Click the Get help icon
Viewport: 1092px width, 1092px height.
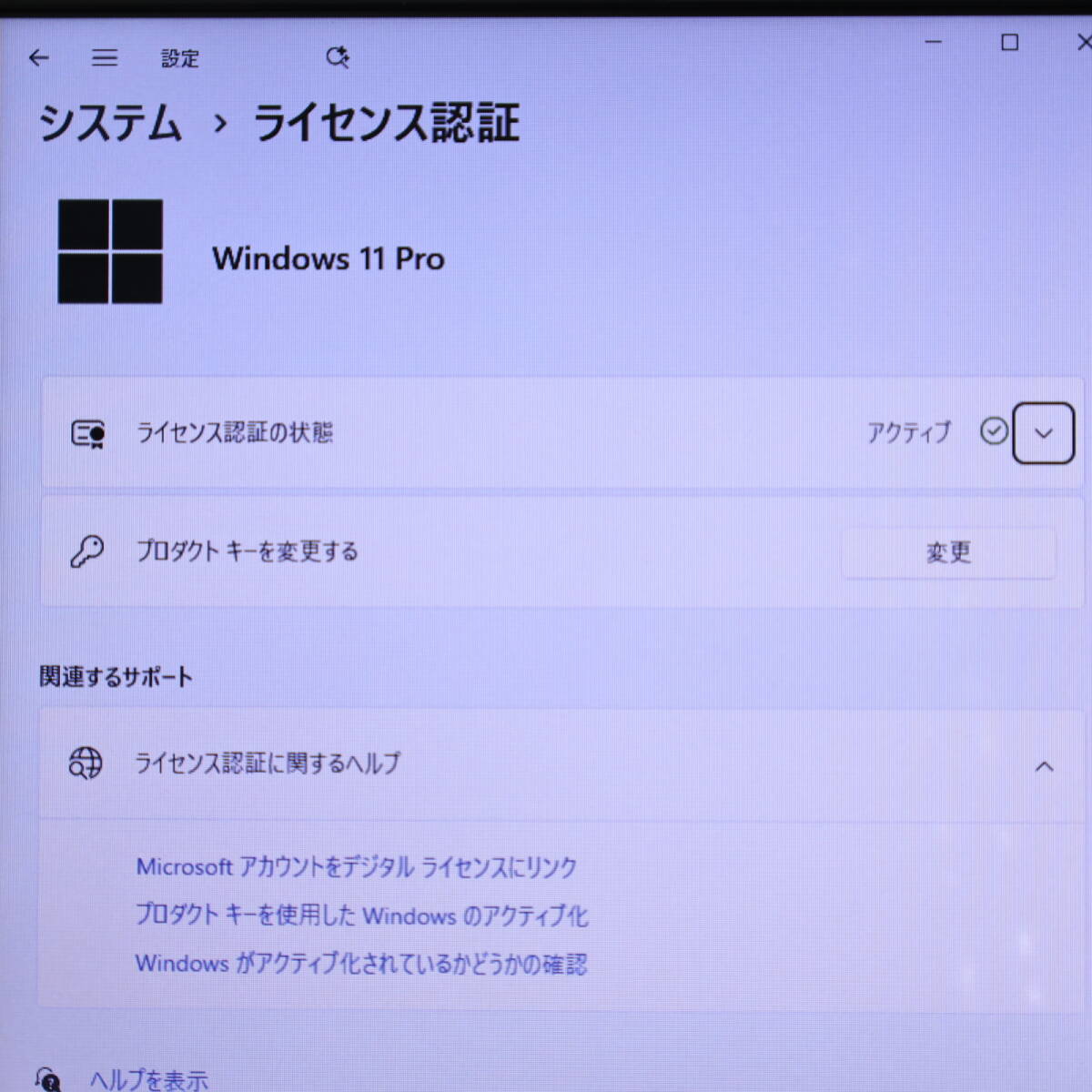coord(47,1079)
